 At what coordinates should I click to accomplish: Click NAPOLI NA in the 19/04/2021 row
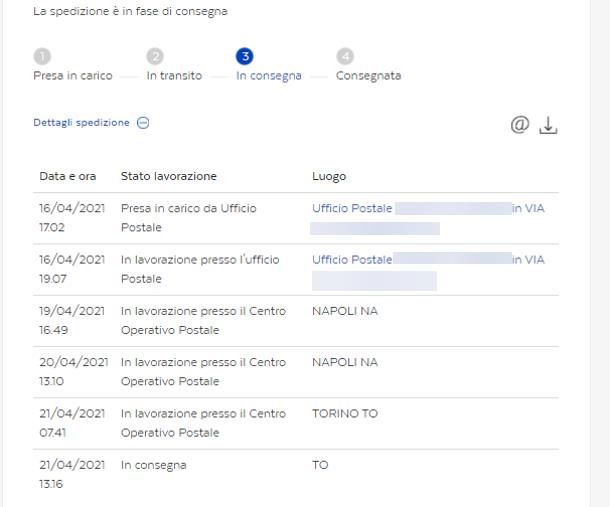345,311
